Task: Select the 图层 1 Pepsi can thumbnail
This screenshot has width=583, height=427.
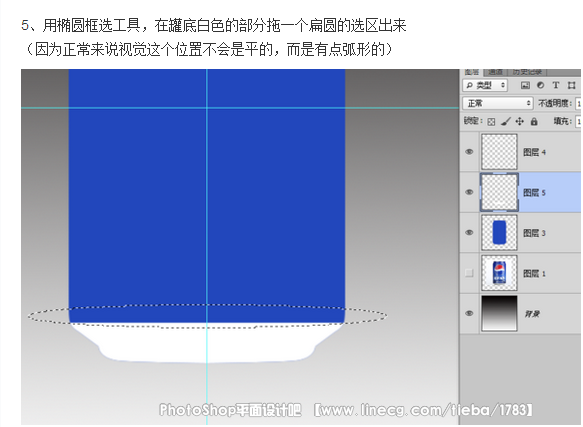Action: 499,273
